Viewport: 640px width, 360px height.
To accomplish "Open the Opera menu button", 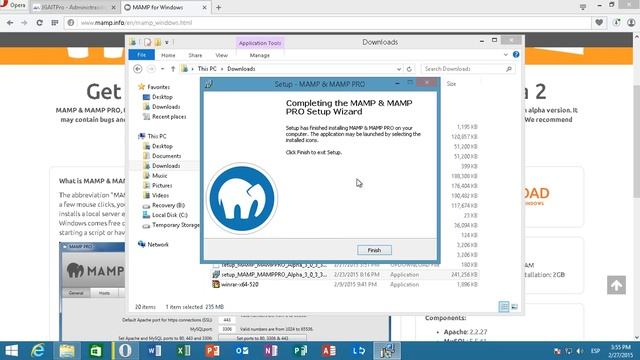I will coord(13,5).
